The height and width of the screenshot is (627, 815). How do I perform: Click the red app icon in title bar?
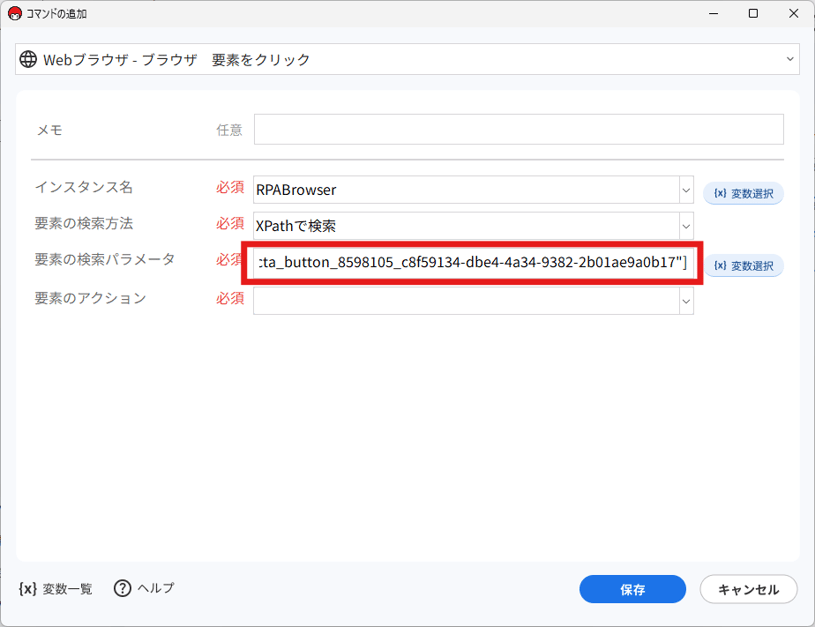click(14, 13)
